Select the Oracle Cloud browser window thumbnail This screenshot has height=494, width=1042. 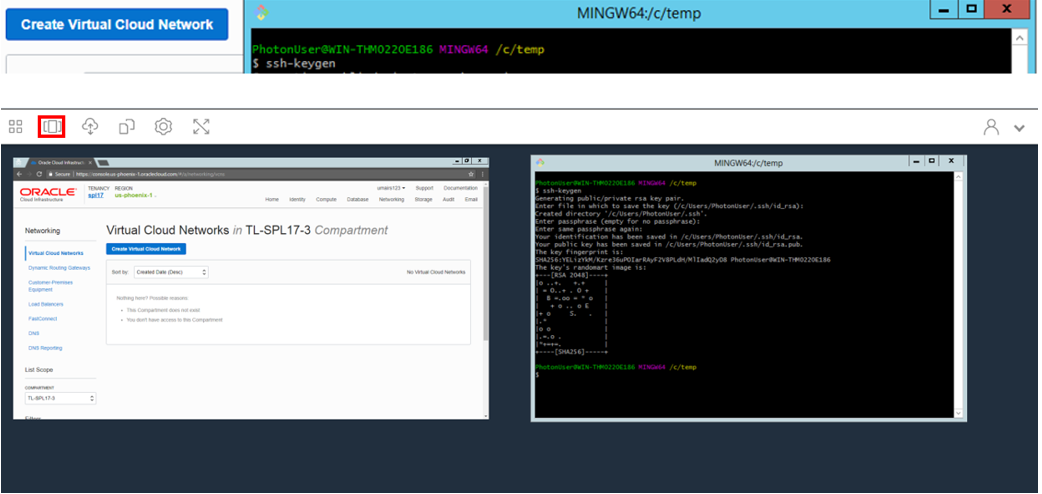[x=251, y=289]
